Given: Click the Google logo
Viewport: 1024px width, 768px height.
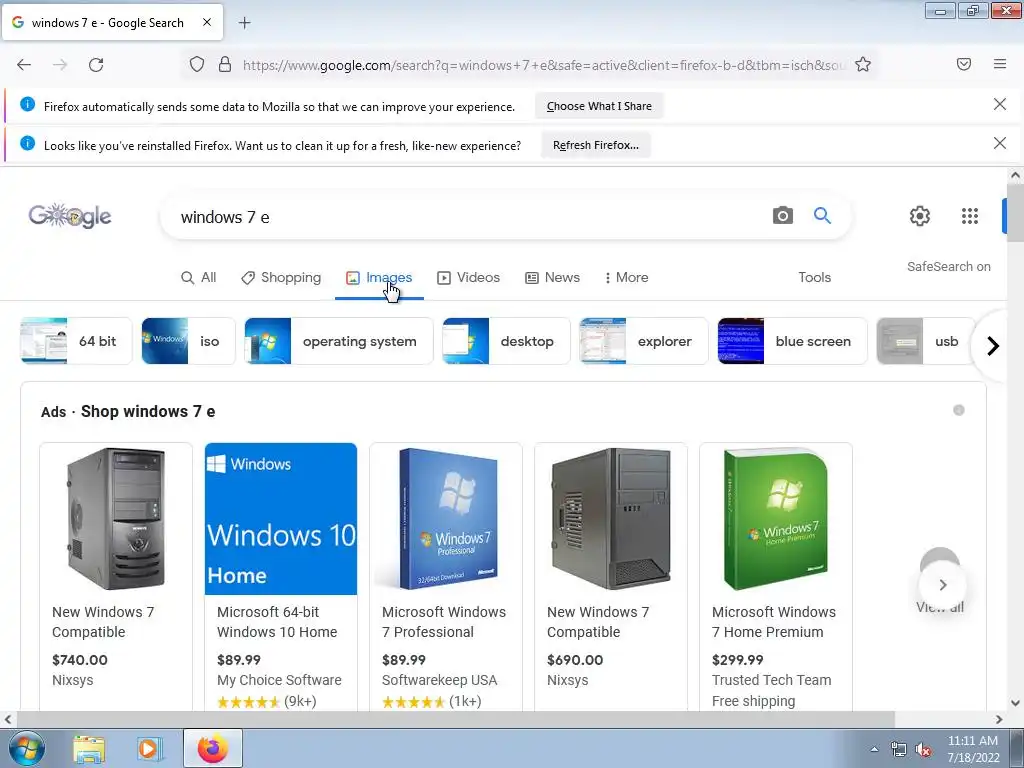Looking at the screenshot, I should coord(70,216).
